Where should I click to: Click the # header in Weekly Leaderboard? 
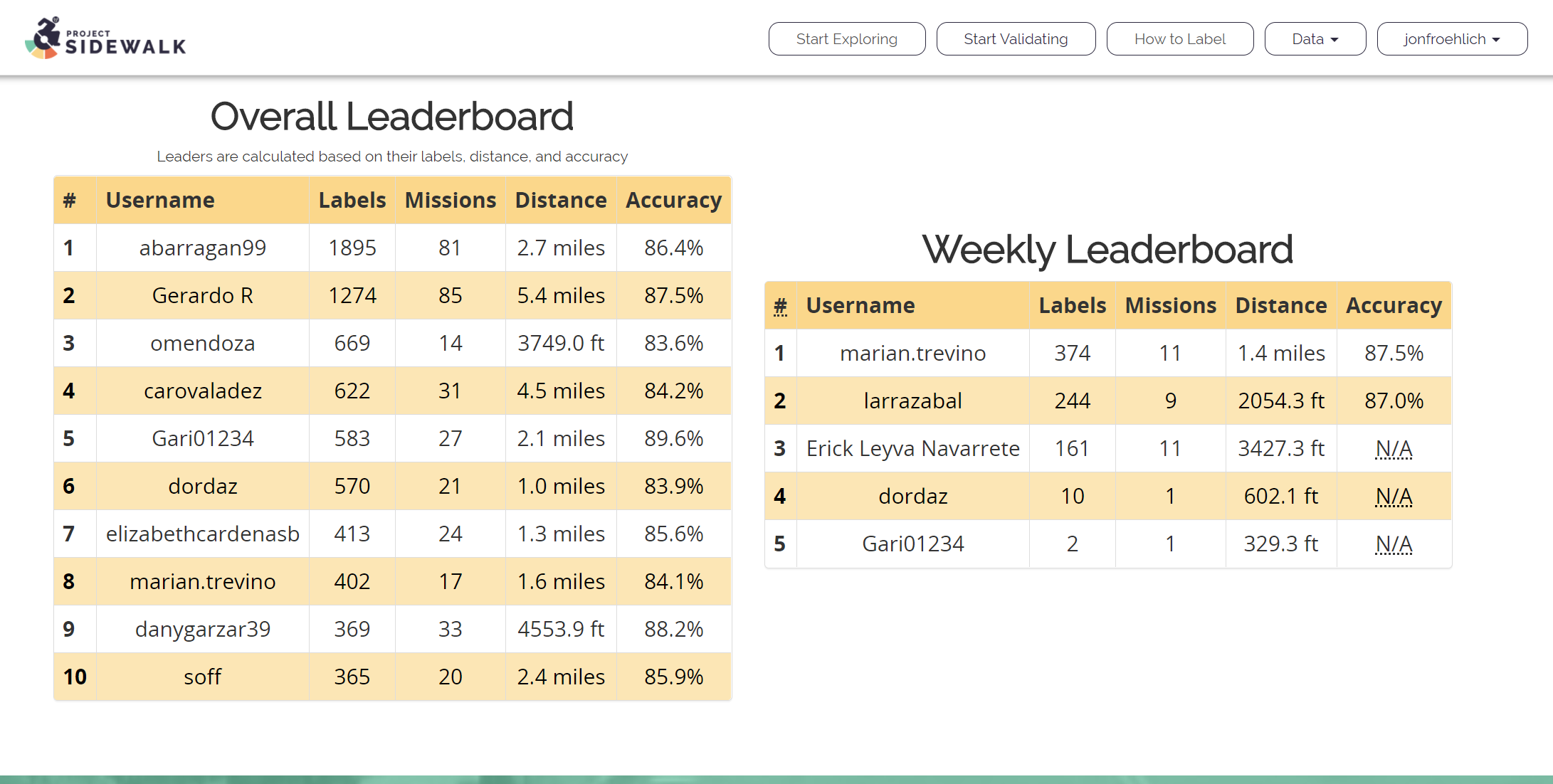(781, 306)
